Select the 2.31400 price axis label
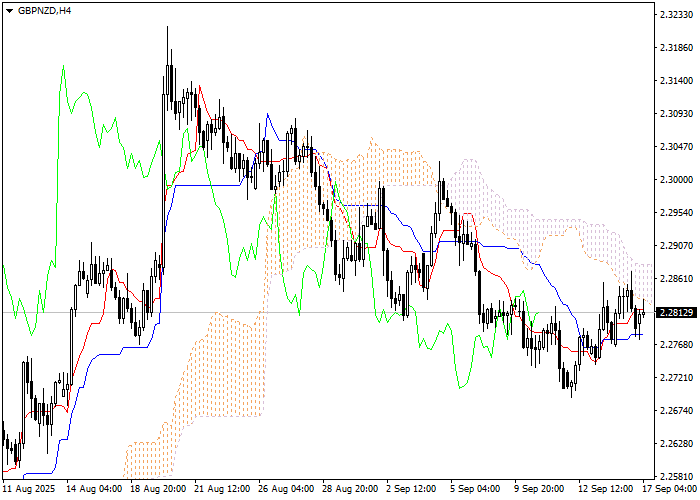Screen dimensions: 700x500 tap(677, 81)
